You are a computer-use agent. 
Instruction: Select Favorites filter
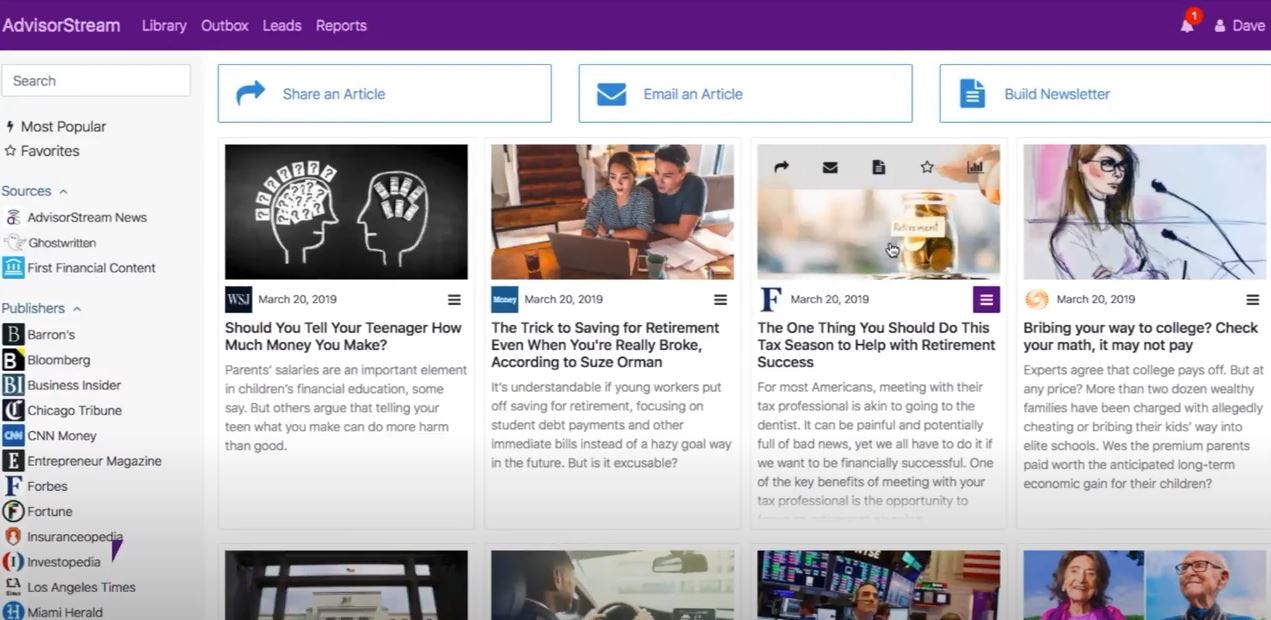42,151
